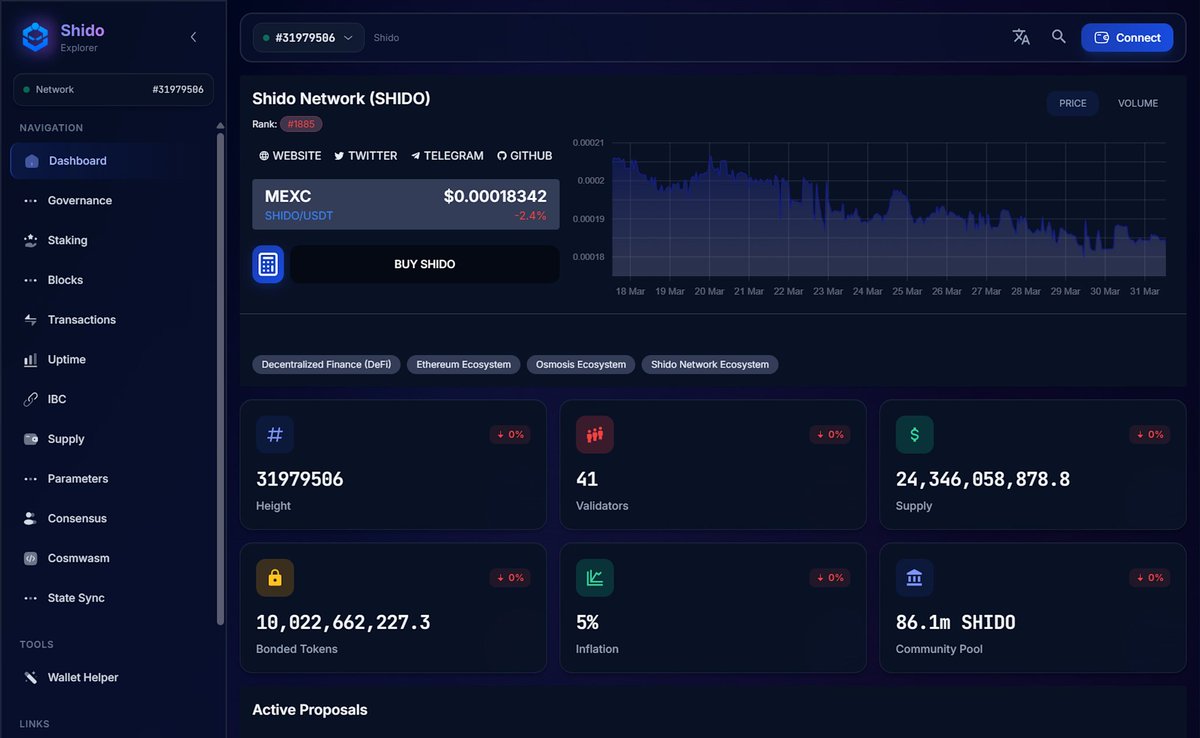Click the Supply wallet icon

30,439
